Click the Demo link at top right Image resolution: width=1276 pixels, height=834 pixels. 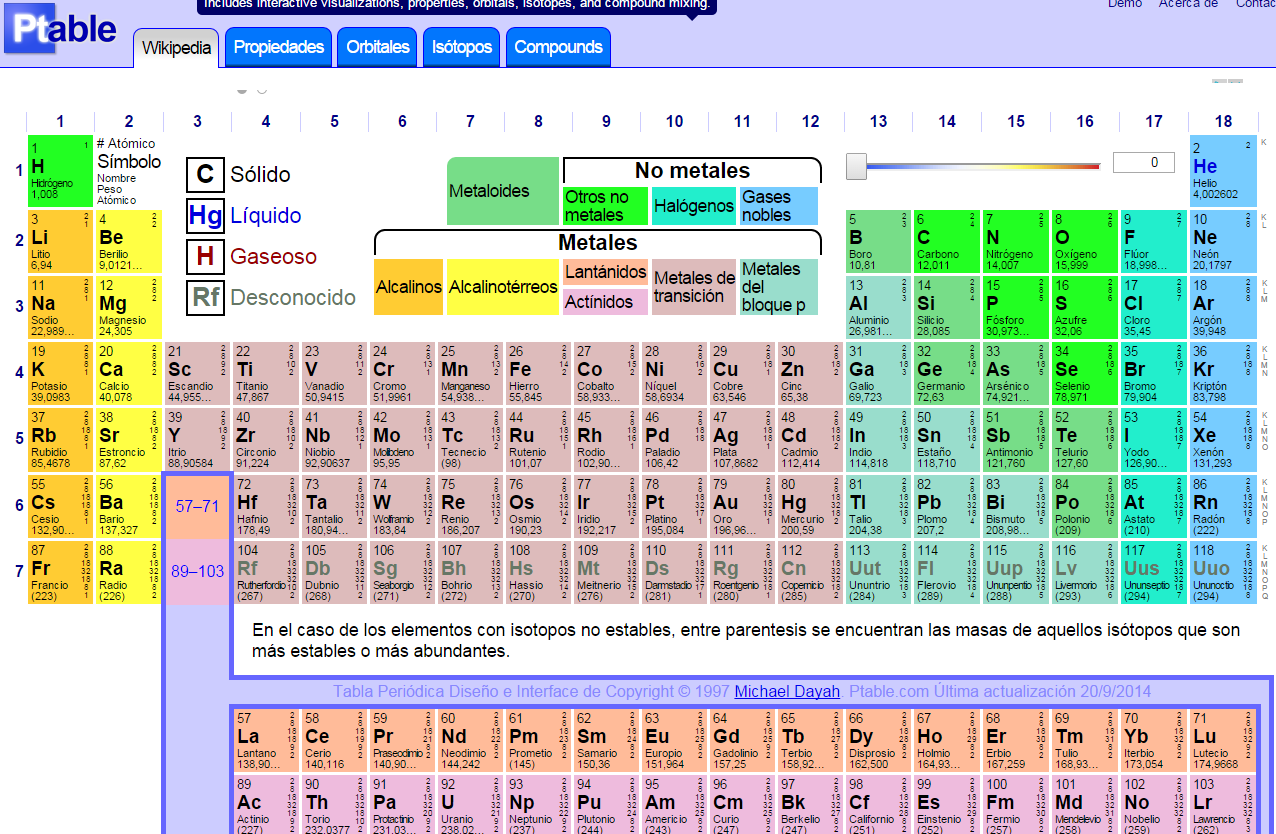[x=1125, y=4]
